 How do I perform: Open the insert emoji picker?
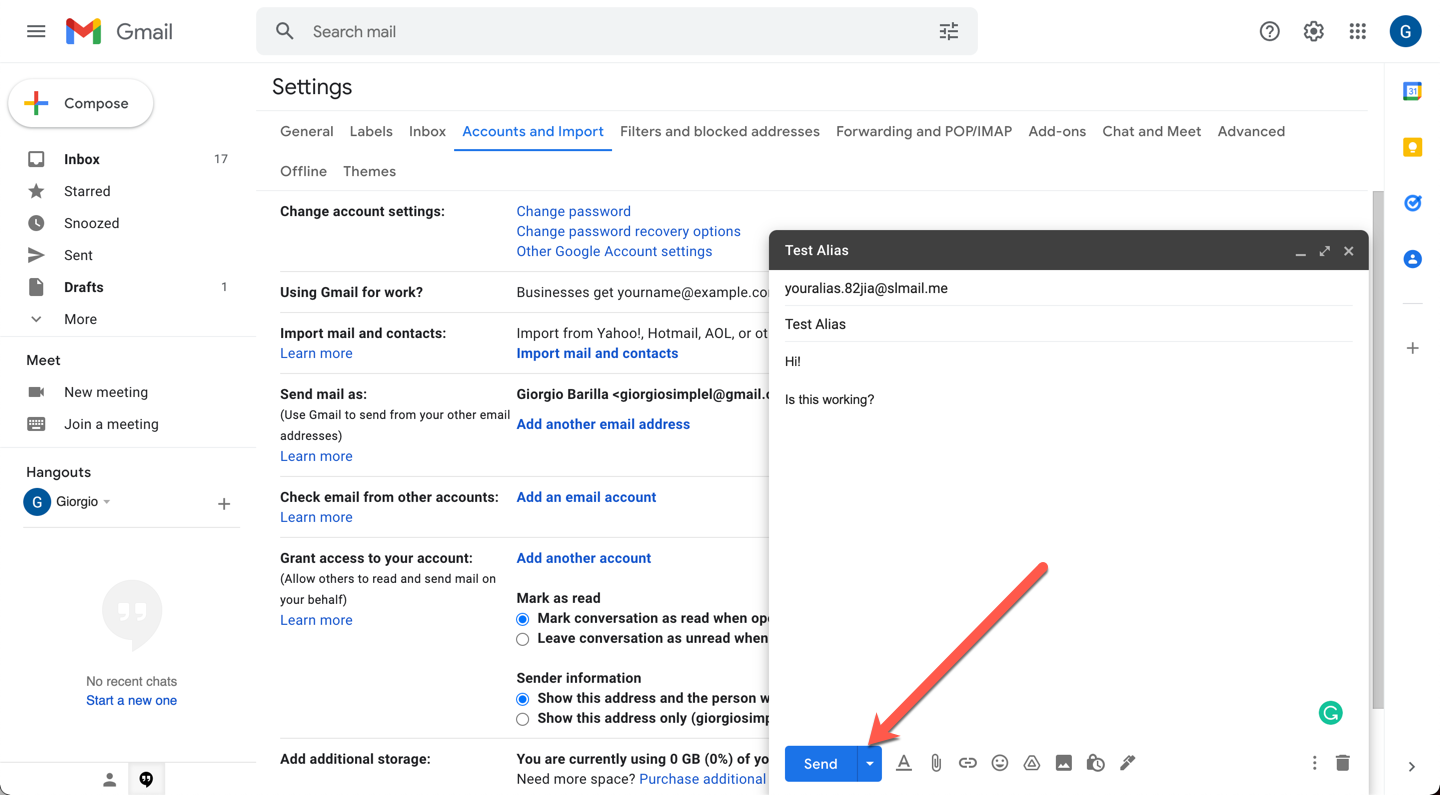[999, 763]
